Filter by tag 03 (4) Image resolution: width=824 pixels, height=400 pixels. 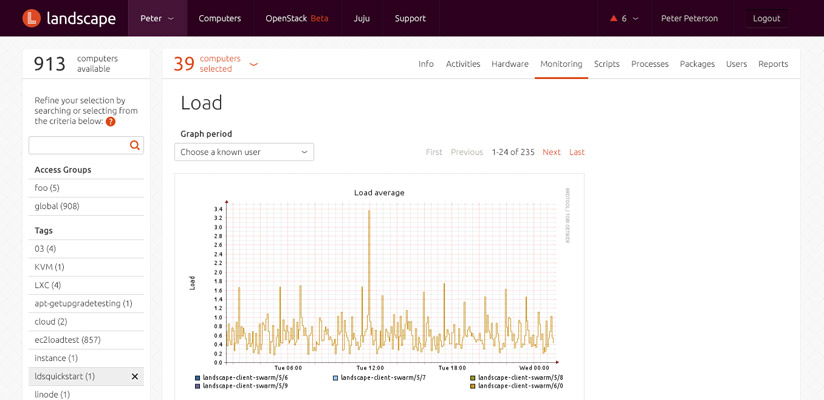(86, 249)
